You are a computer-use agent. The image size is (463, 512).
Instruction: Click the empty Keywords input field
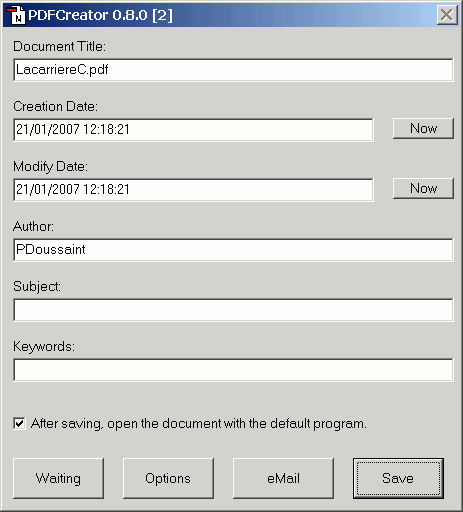pos(233,370)
